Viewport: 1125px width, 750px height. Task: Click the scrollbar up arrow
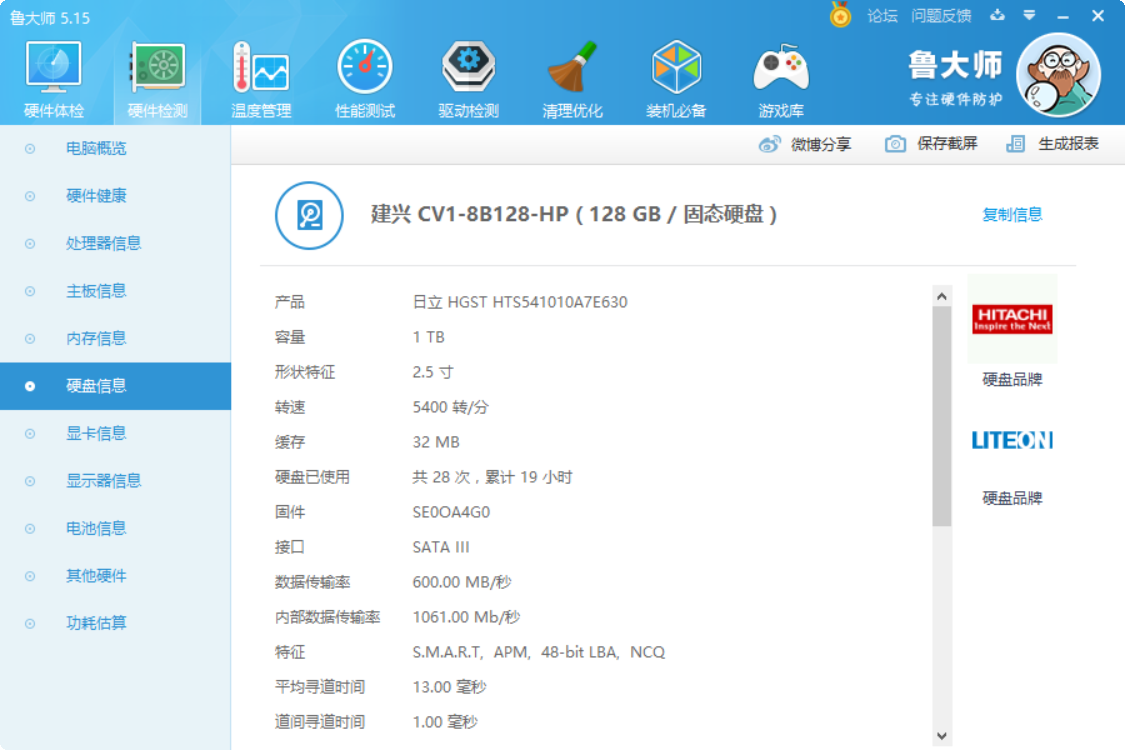(942, 296)
